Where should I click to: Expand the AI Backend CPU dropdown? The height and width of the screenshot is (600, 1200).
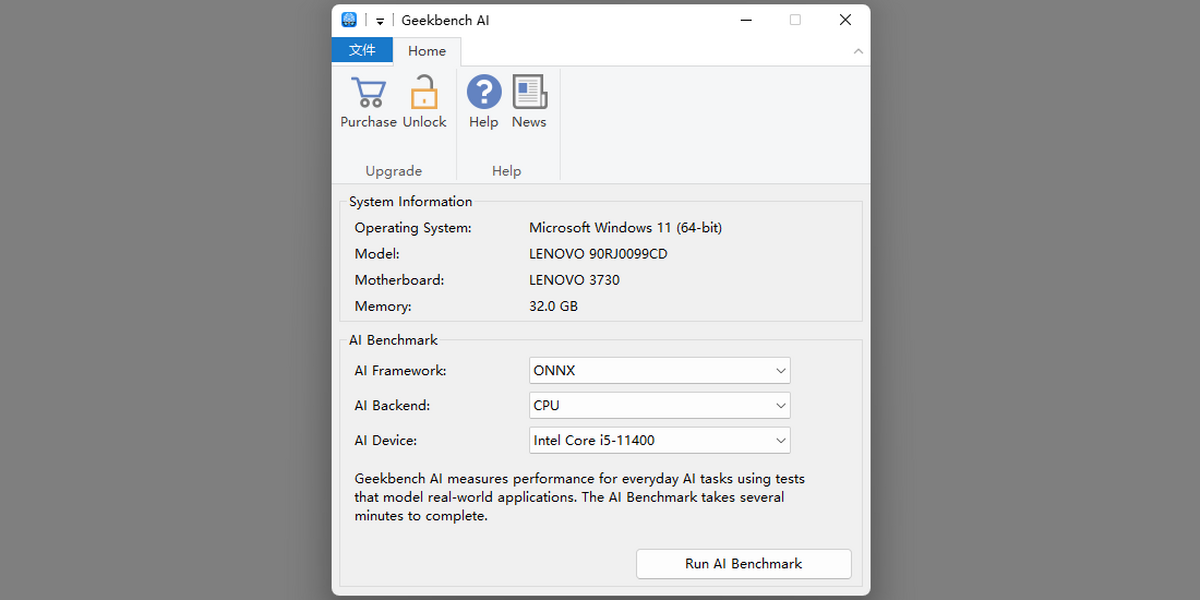660,405
